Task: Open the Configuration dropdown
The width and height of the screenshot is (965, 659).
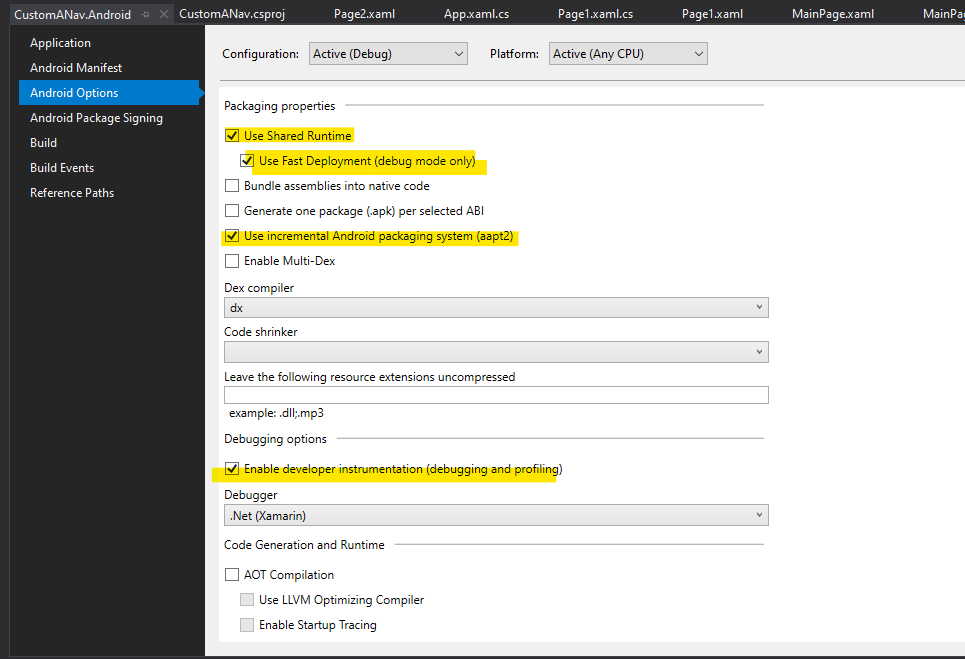Action: pos(388,54)
